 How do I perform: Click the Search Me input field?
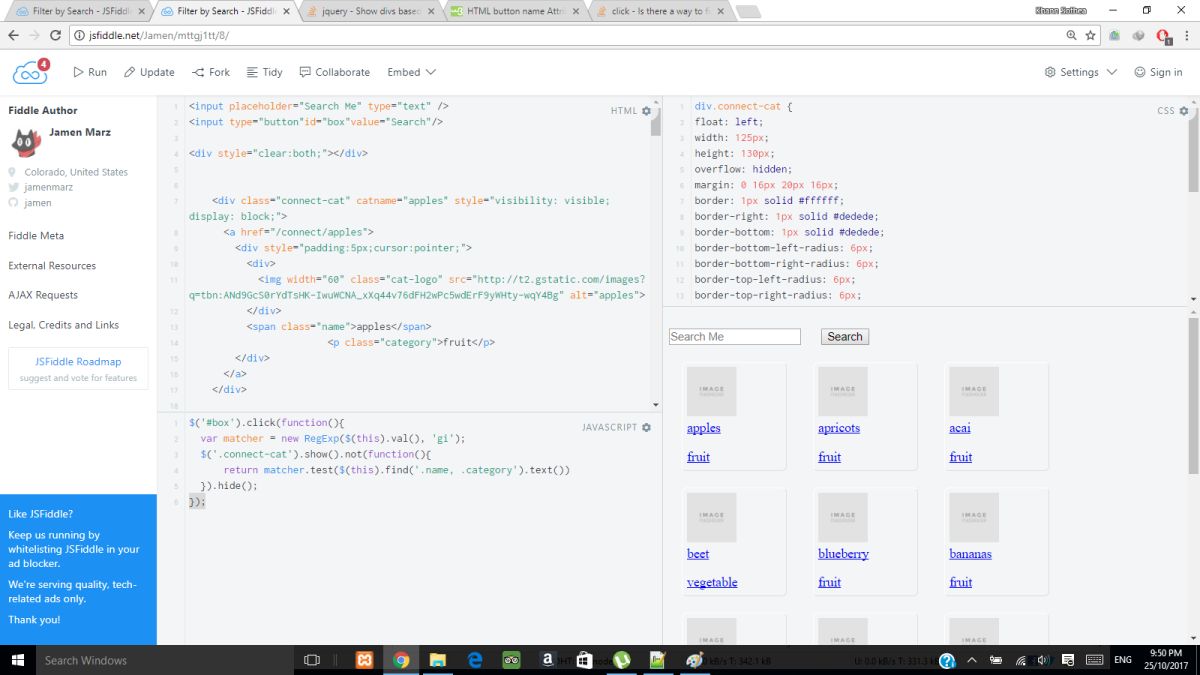click(x=735, y=337)
